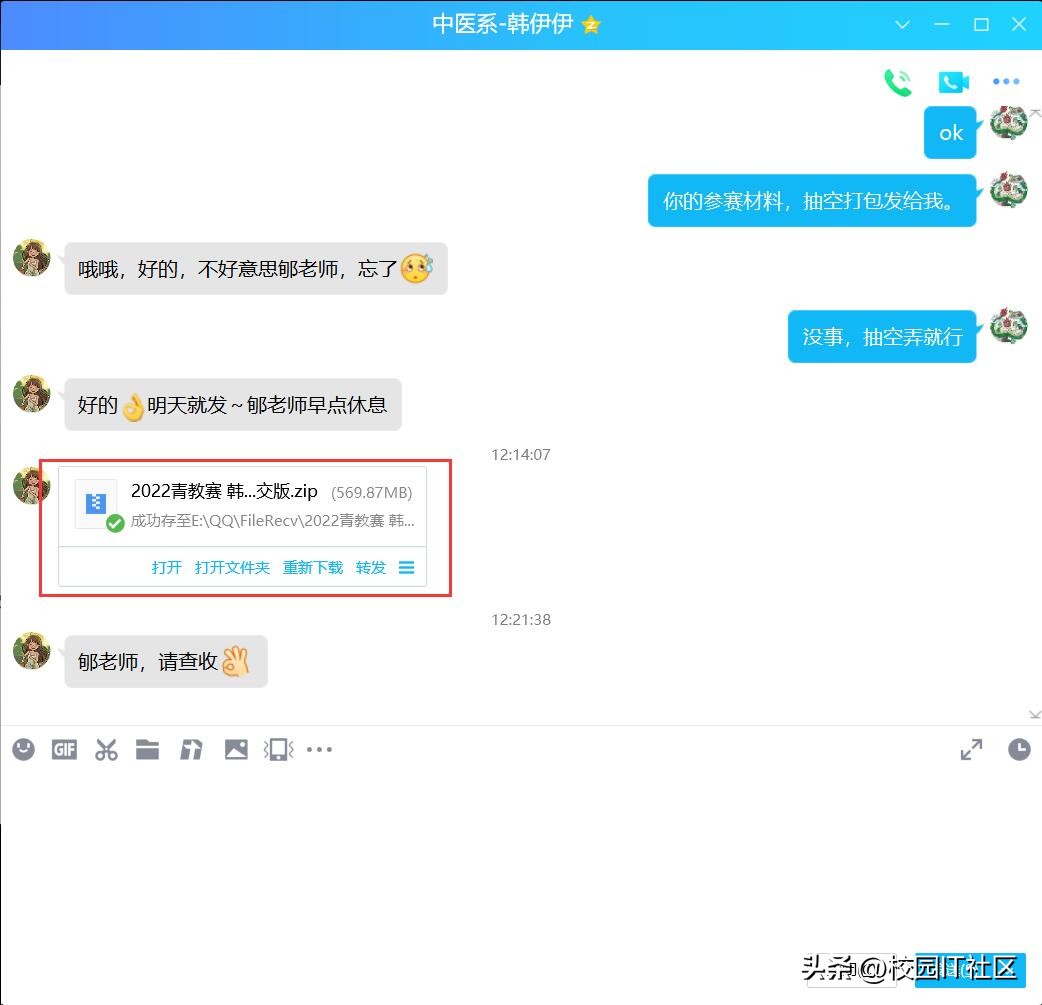This screenshot has width=1042, height=1005.
Task: Open the title bar chevron menu
Action: (902, 24)
